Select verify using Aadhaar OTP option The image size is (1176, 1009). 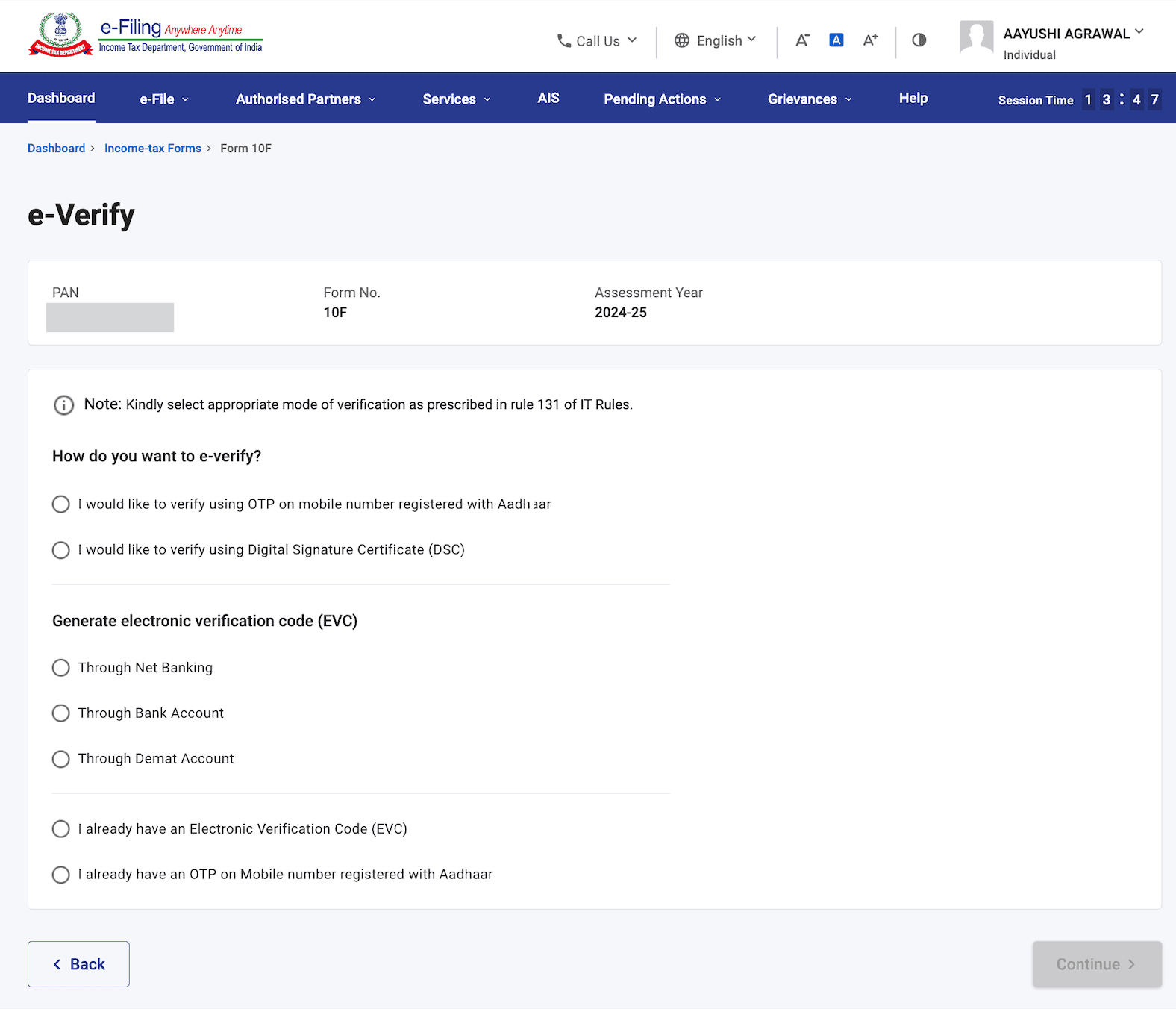[61, 504]
